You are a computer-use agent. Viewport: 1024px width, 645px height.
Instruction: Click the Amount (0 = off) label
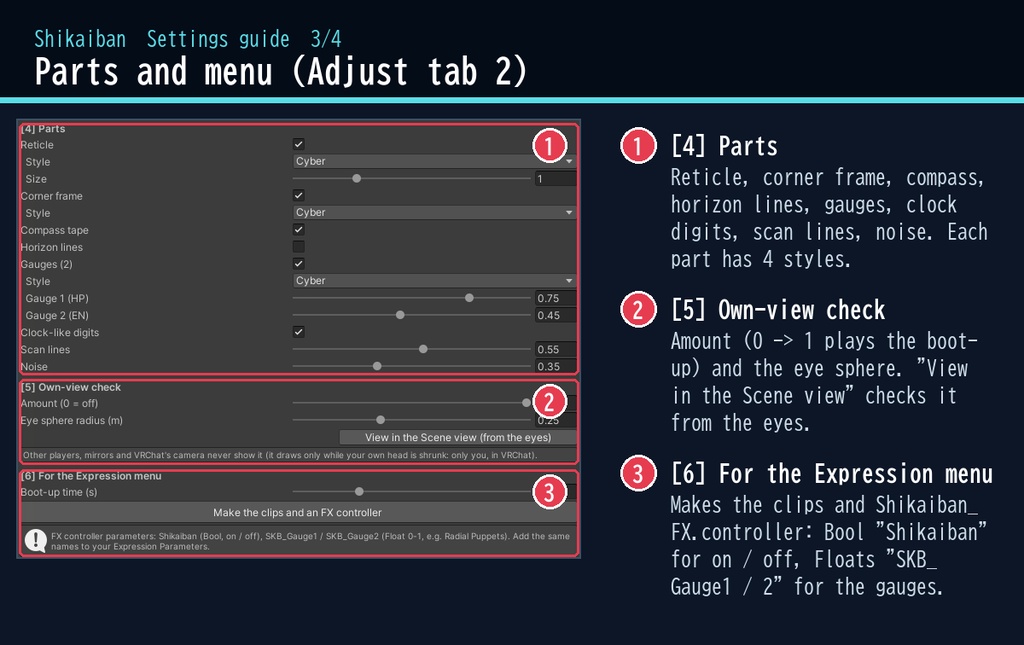(x=59, y=403)
